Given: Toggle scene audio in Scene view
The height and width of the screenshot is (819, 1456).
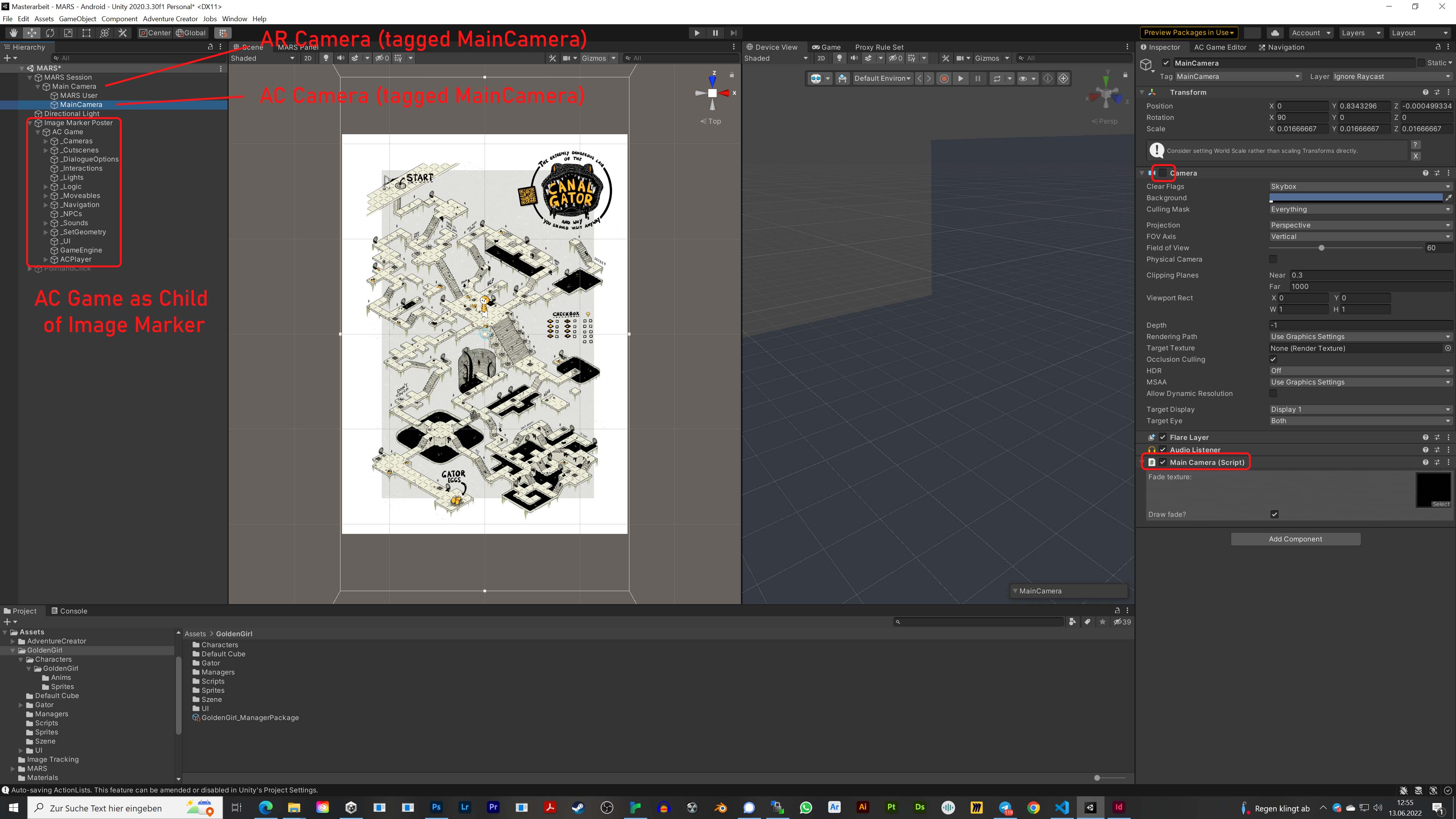Looking at the screenshot, I should [340, 58].
